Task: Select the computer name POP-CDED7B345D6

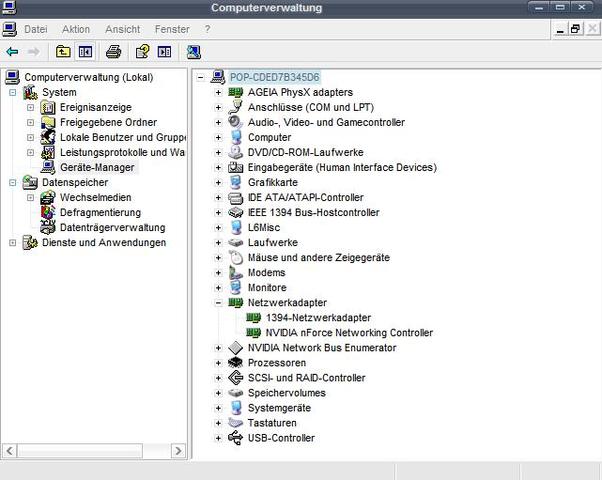Action: click(275, 77)
